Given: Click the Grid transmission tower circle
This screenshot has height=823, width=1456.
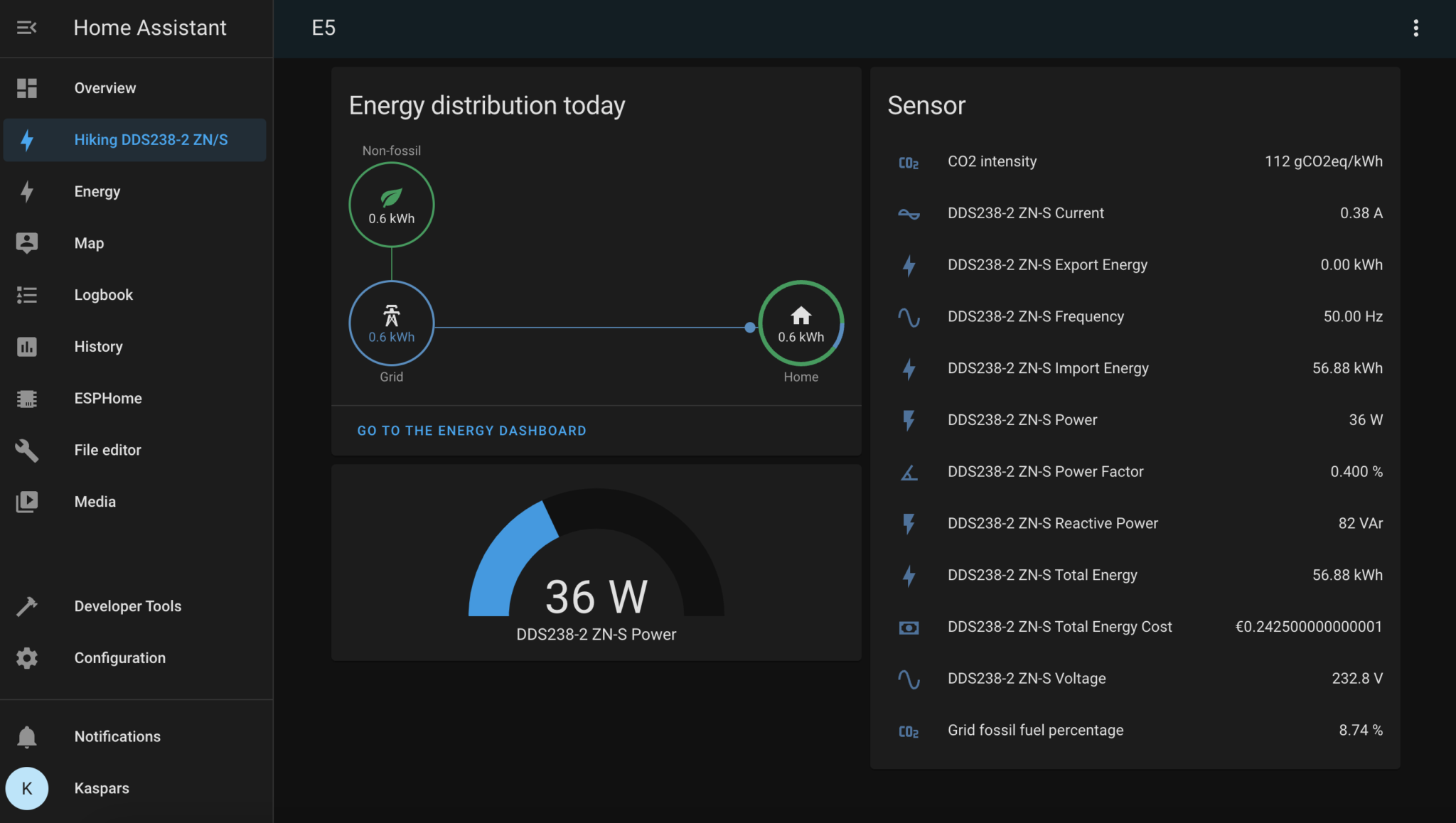Looking at the screenshot, I should point(391,323).
